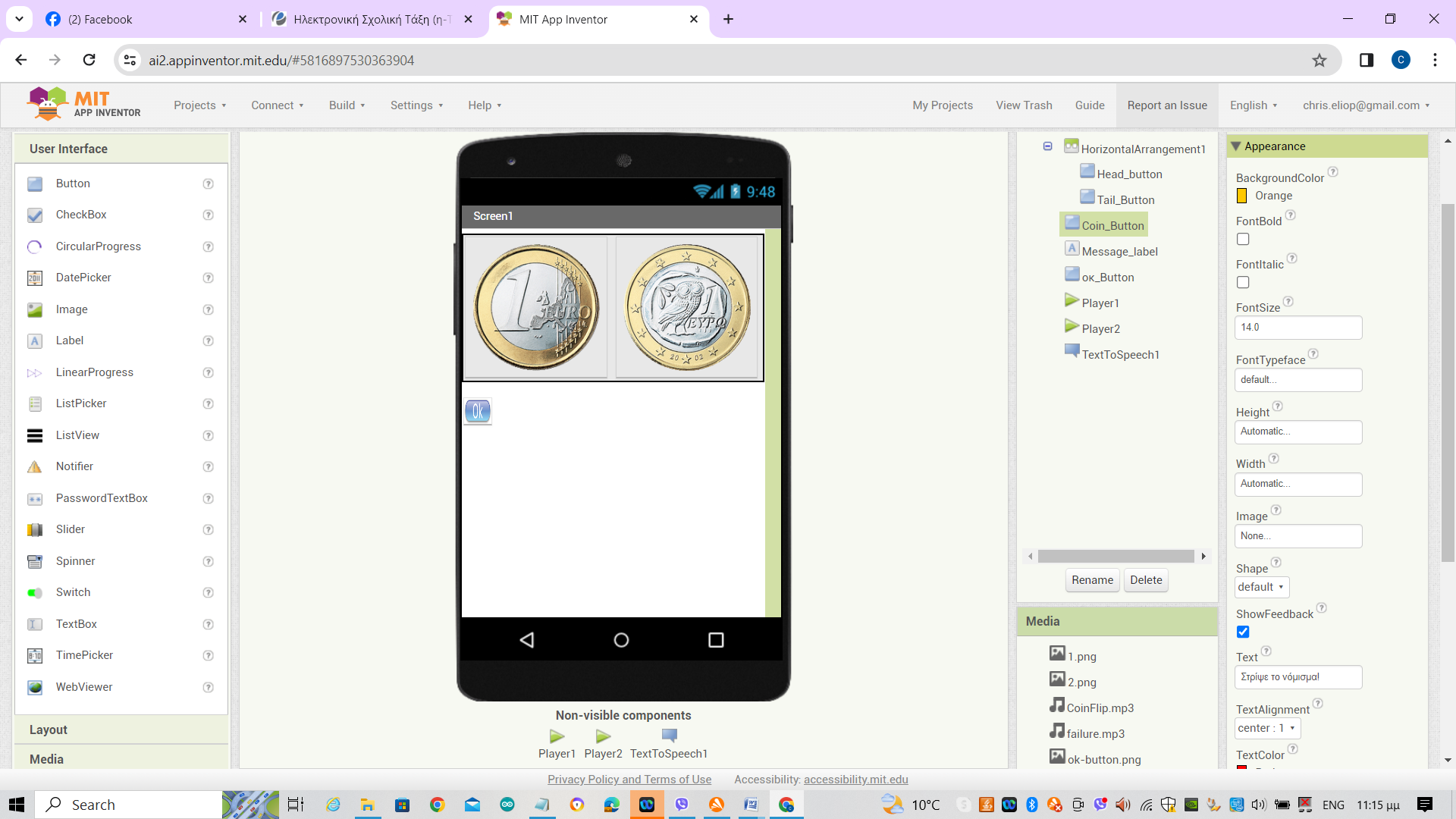Tap the phone back navigation icon
This screenshot has width=1456, height=819.
tap(527, 640)
